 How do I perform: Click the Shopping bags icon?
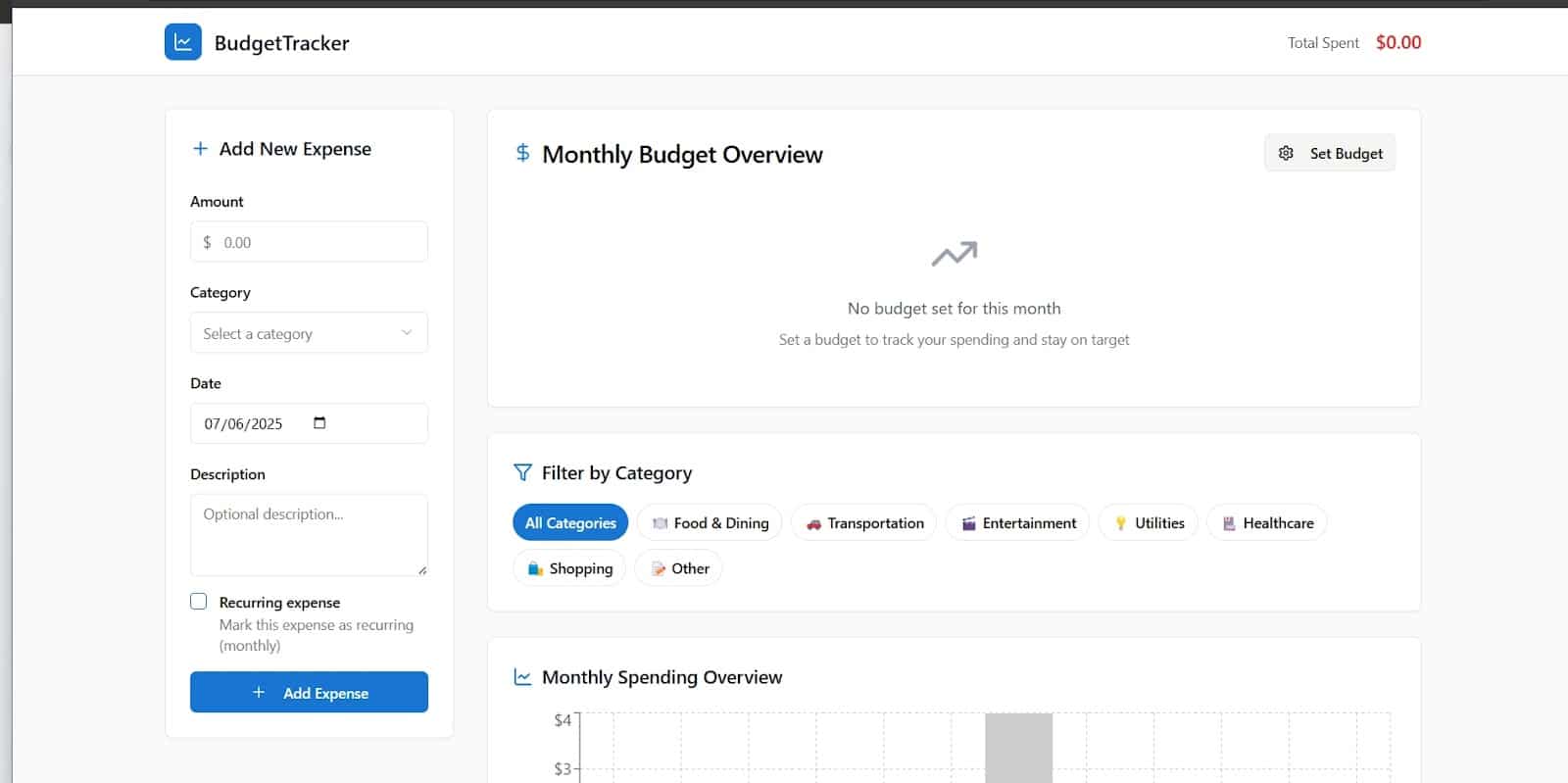535,568
